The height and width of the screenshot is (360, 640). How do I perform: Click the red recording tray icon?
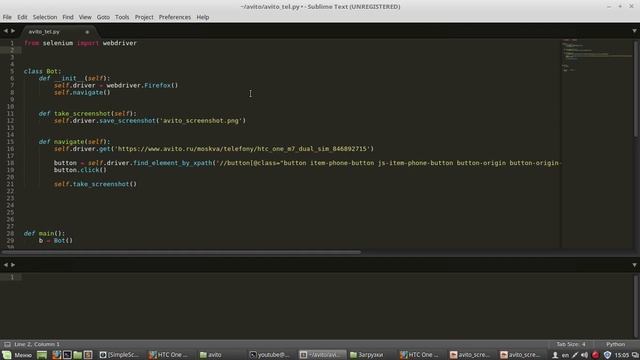click(596, 355)
